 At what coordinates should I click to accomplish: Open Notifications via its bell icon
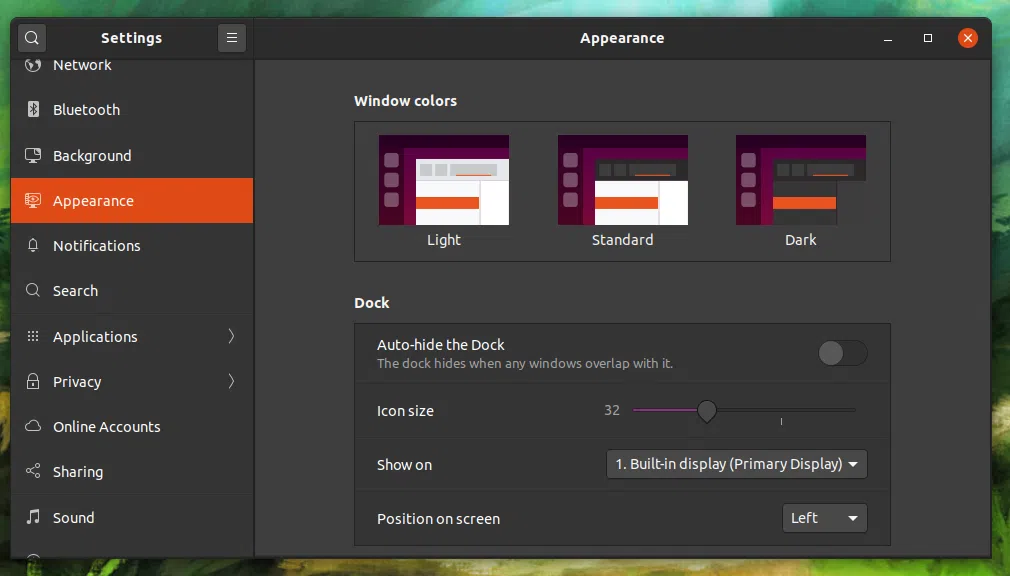[x=33, y=246]
